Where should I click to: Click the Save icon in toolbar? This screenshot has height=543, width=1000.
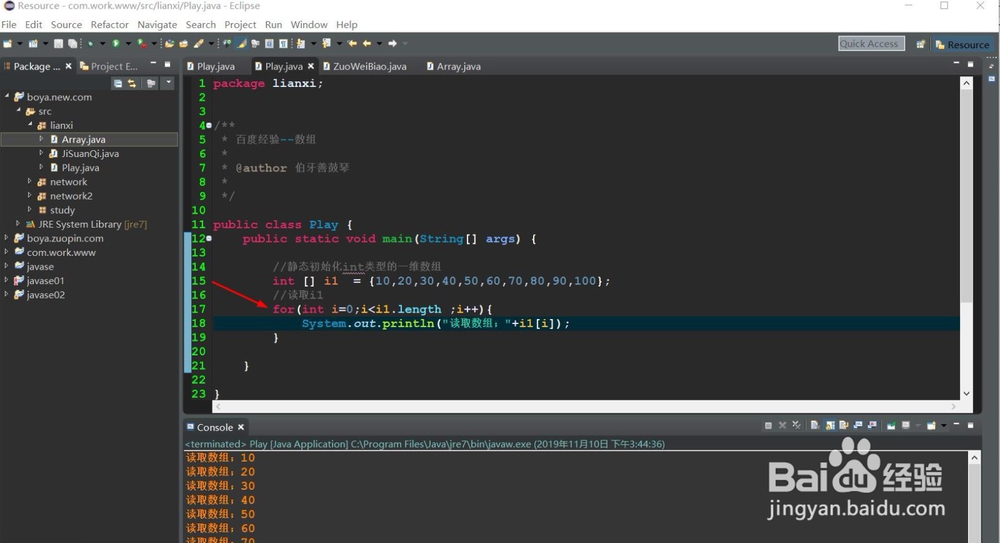coord(58,44)
